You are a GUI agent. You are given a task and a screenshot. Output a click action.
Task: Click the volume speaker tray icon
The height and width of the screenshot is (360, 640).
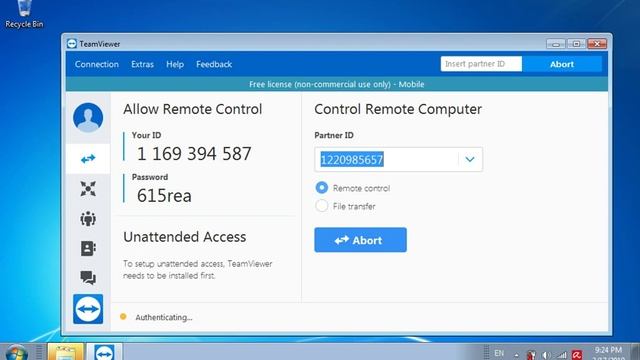546,355
